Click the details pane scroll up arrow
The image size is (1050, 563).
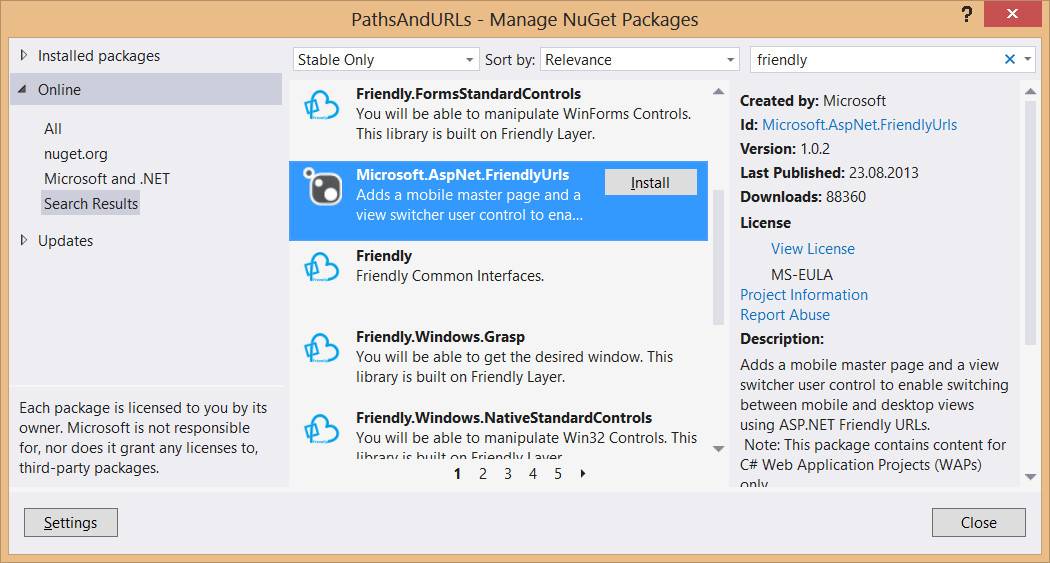[1031, 92]
